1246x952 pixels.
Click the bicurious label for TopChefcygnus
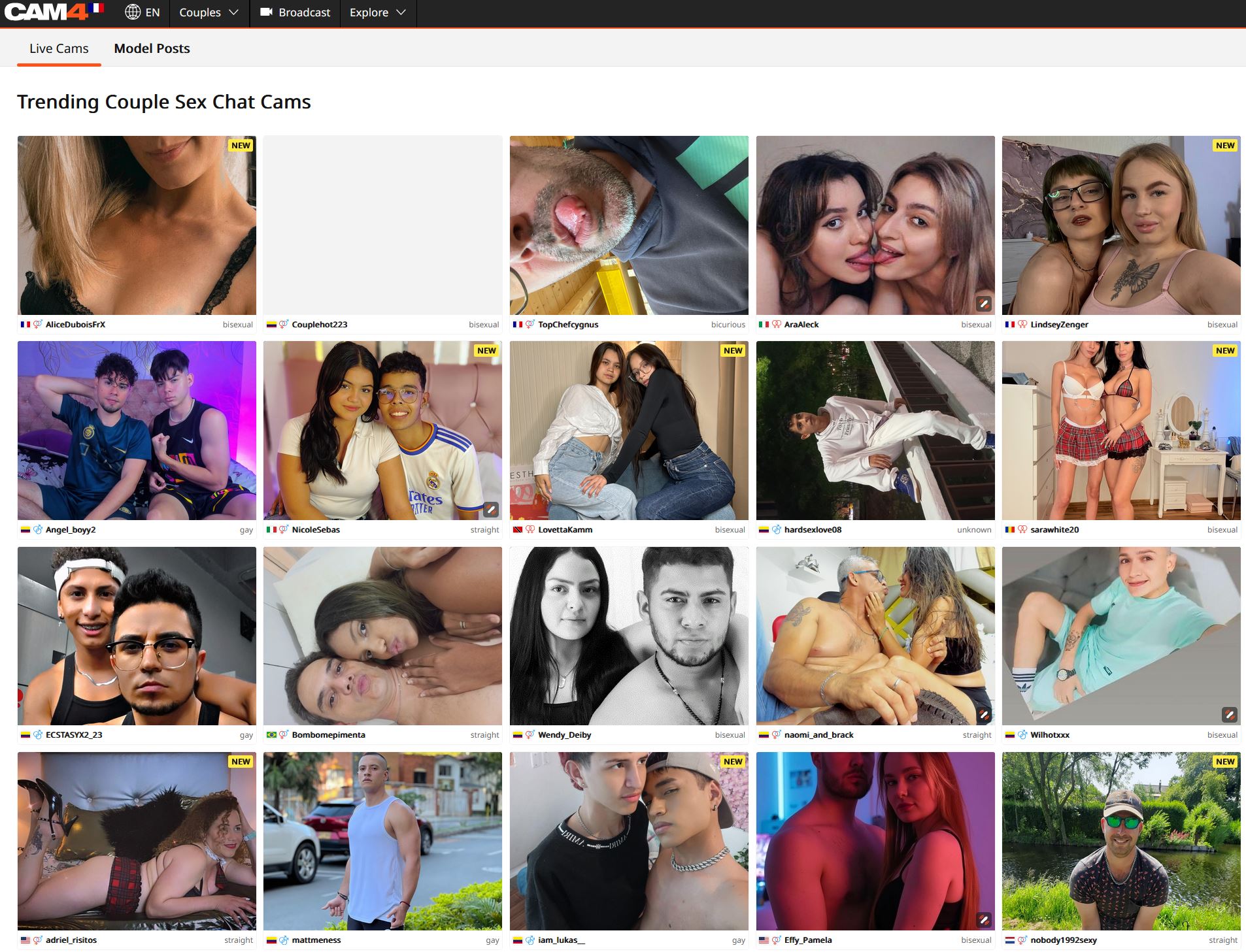point(728,325)
